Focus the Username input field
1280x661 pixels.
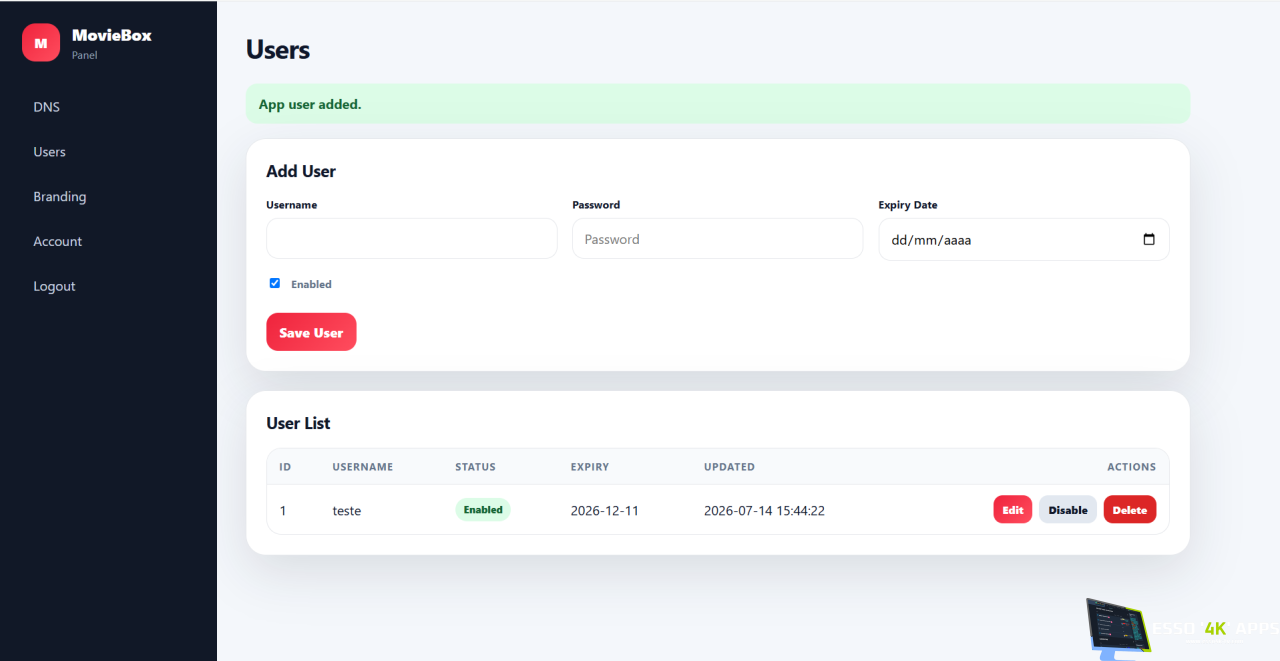pos(412,239)
